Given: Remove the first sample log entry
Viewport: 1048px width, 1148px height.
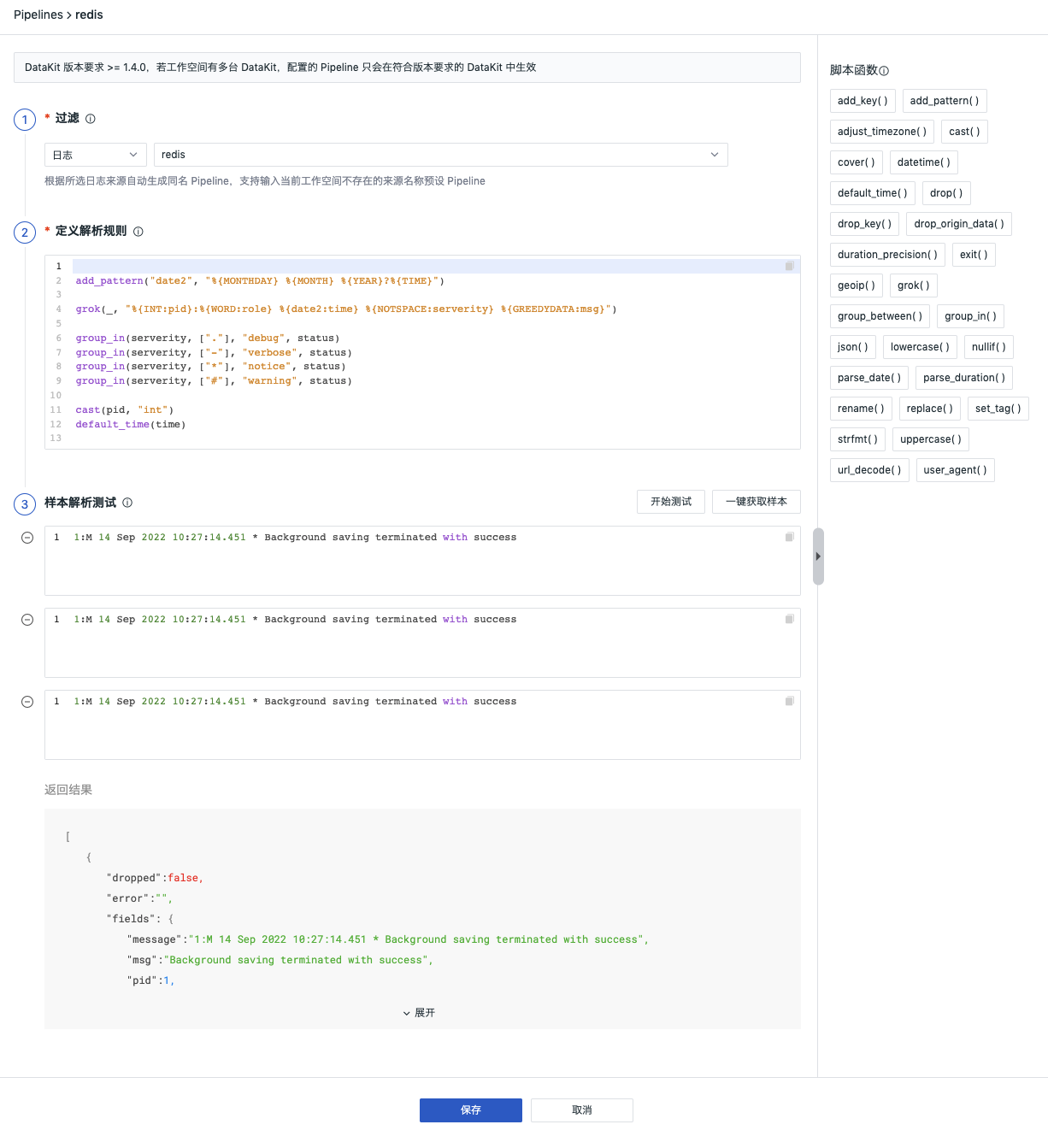Looking at the screenshot, I should tap(27, 538).
